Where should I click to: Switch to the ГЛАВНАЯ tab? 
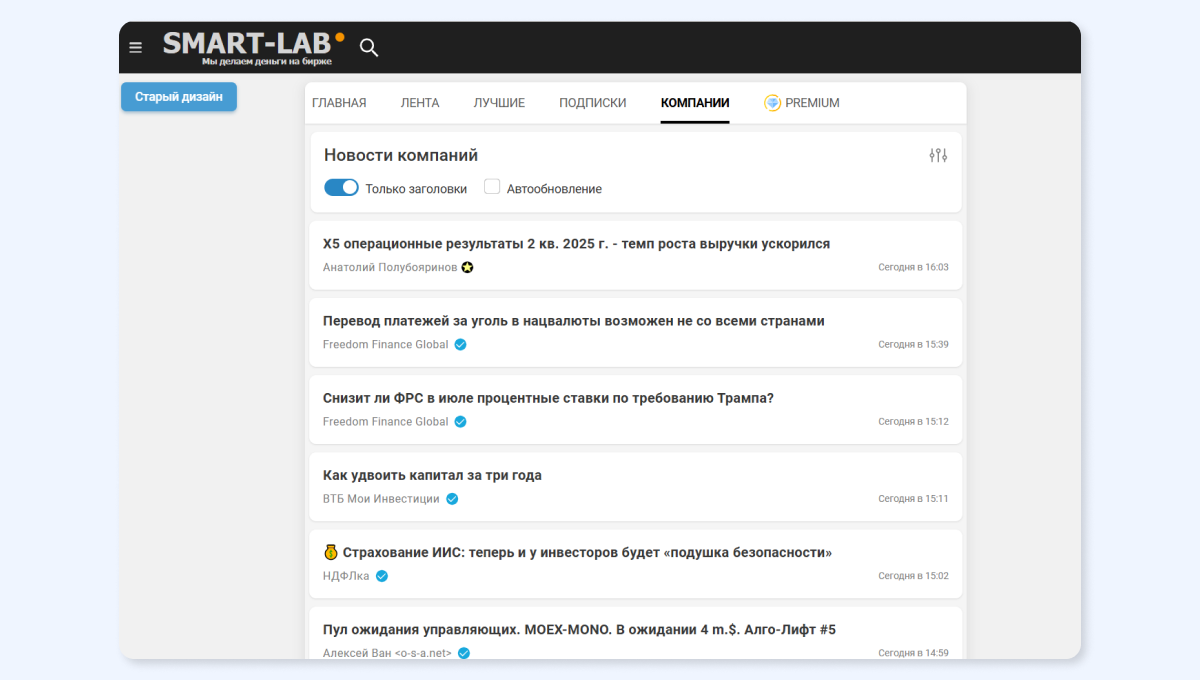[x=339, y=103]
